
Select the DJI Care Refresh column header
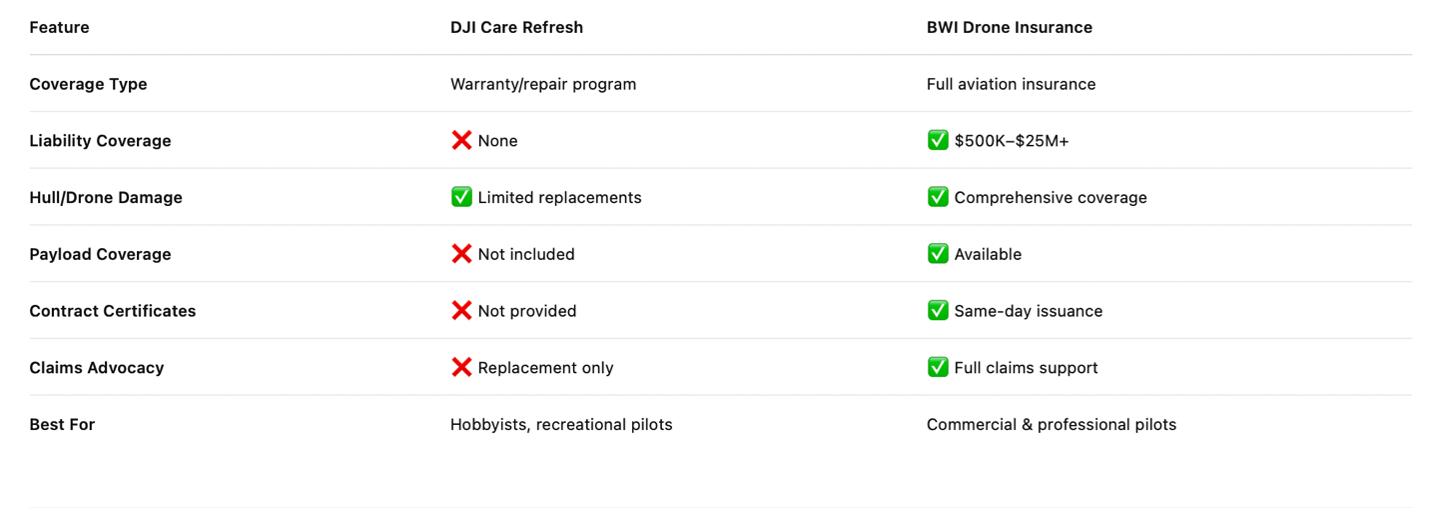pos(516,28)
